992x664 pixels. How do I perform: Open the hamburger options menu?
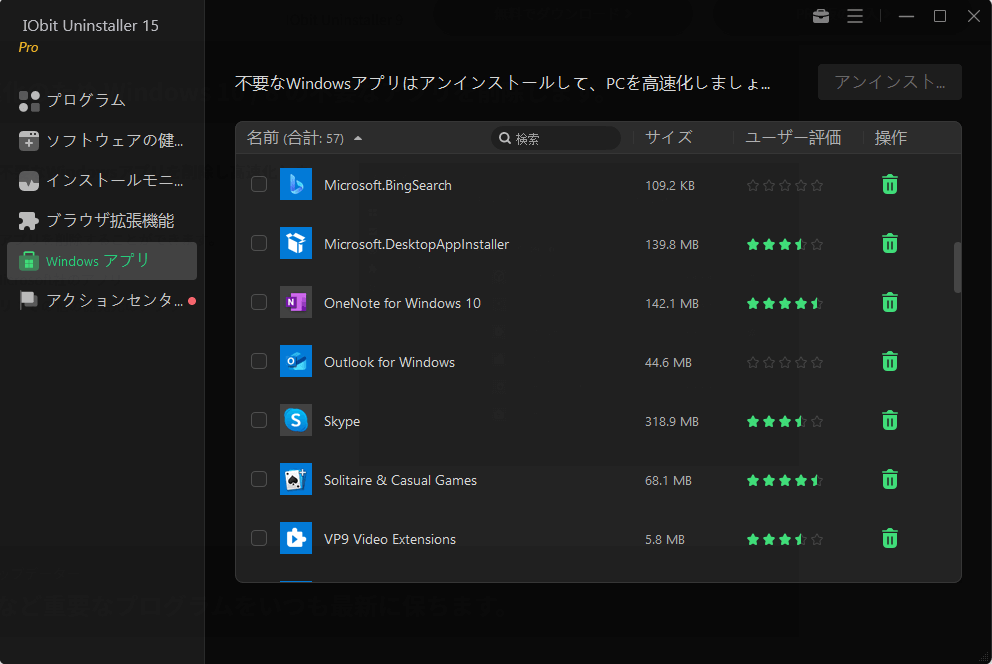pyautogui.click(x=855, y=16)
